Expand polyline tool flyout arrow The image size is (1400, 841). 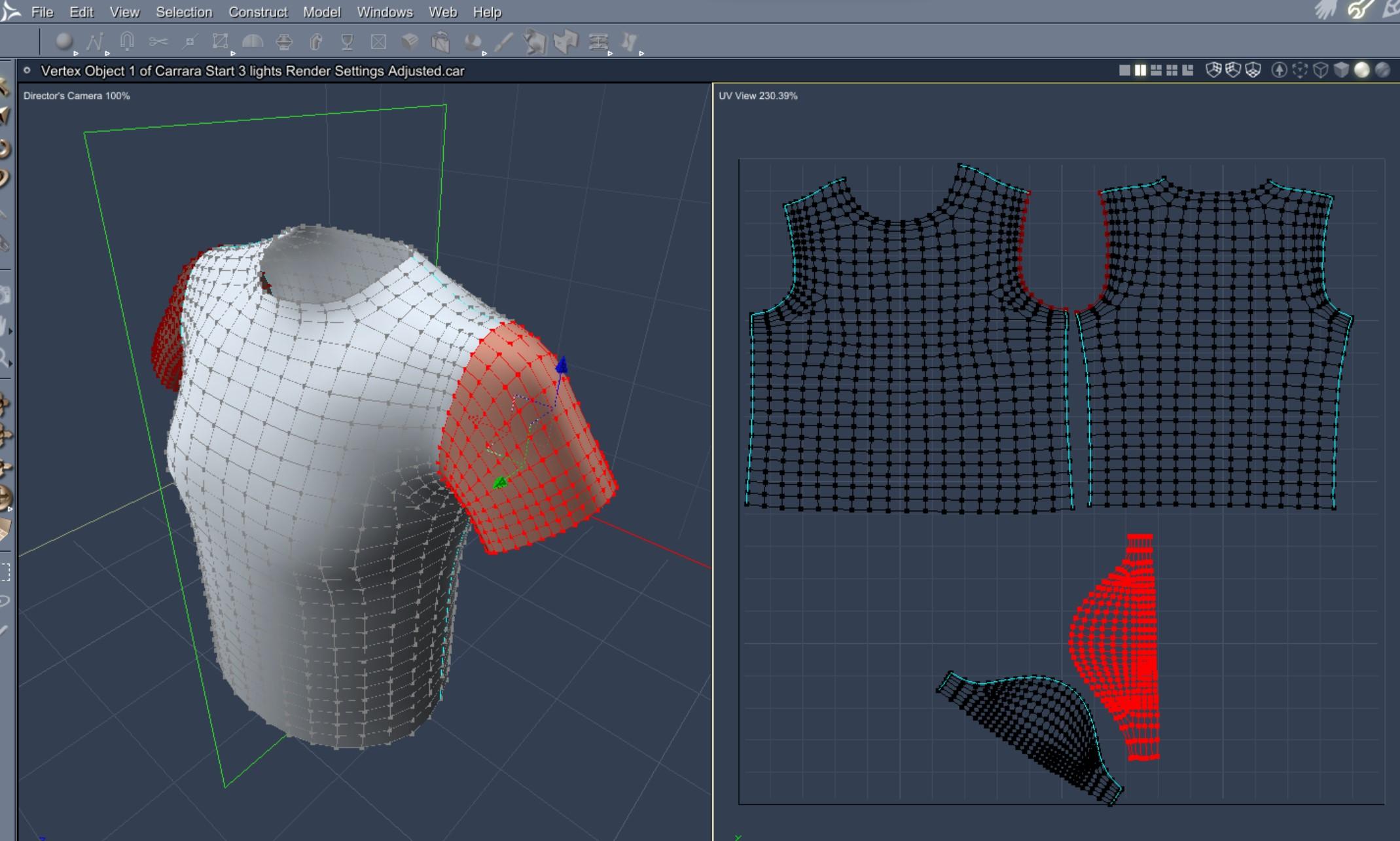tap(107, 54)
